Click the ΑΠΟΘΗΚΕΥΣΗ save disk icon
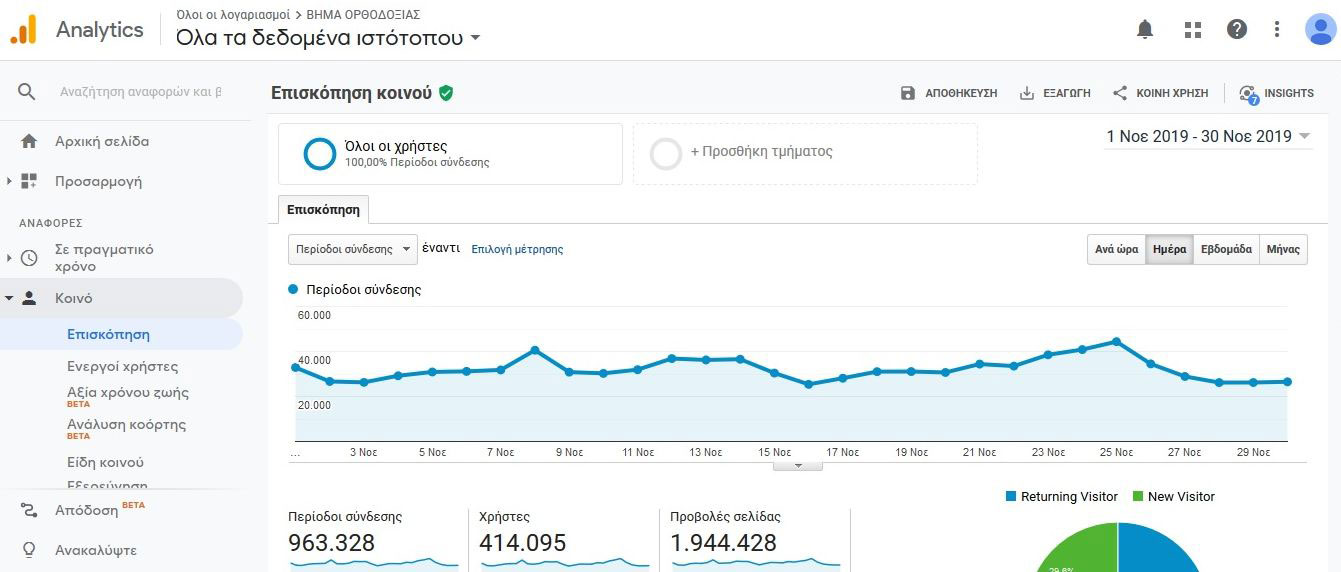This screenshot has height=572, width=1341. point(908,93)
